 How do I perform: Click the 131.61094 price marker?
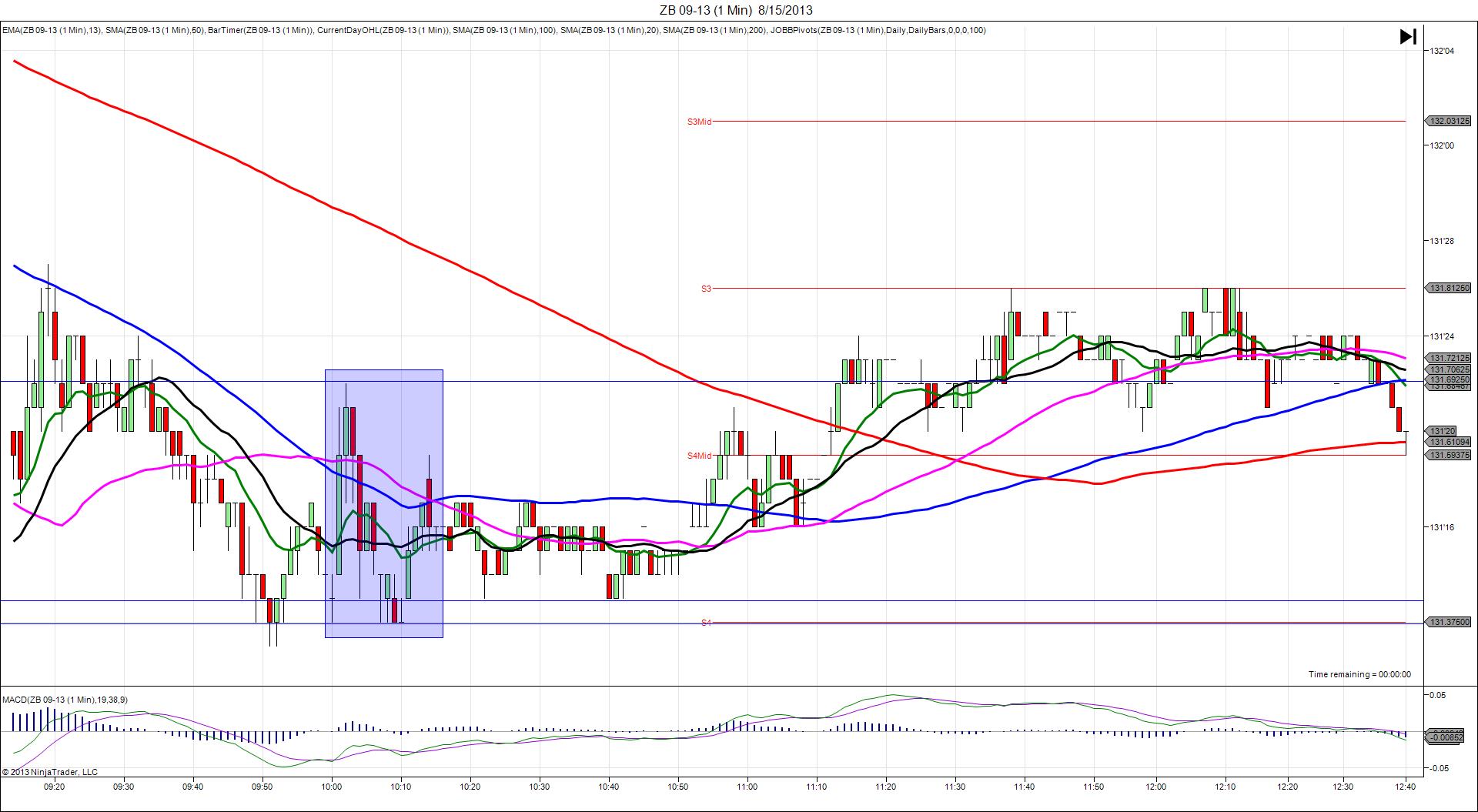[x=1450, y=442]
